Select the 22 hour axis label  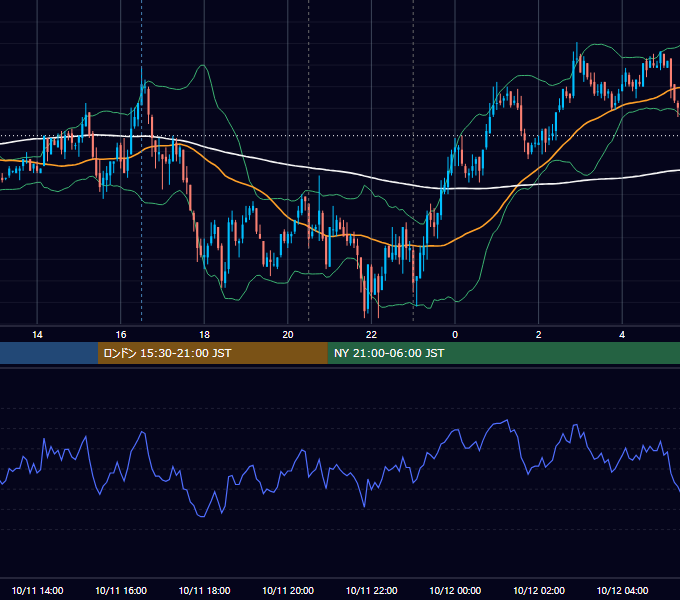tap(371, 335)
